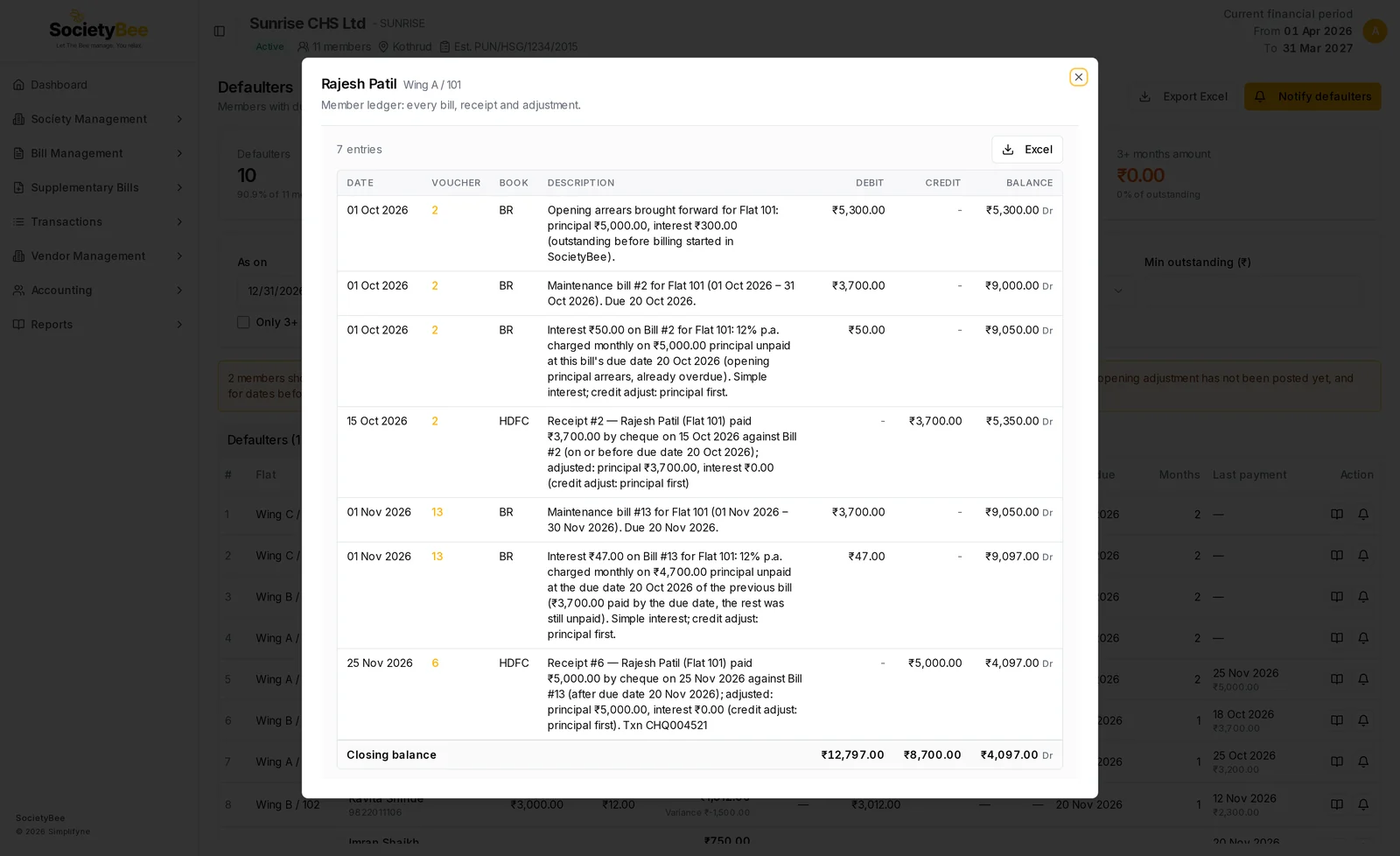Open voucher 2 on Interest ₹50.00 row
Image resolution: width=1400 pixels, height=856 pixels.
(435, 330)
